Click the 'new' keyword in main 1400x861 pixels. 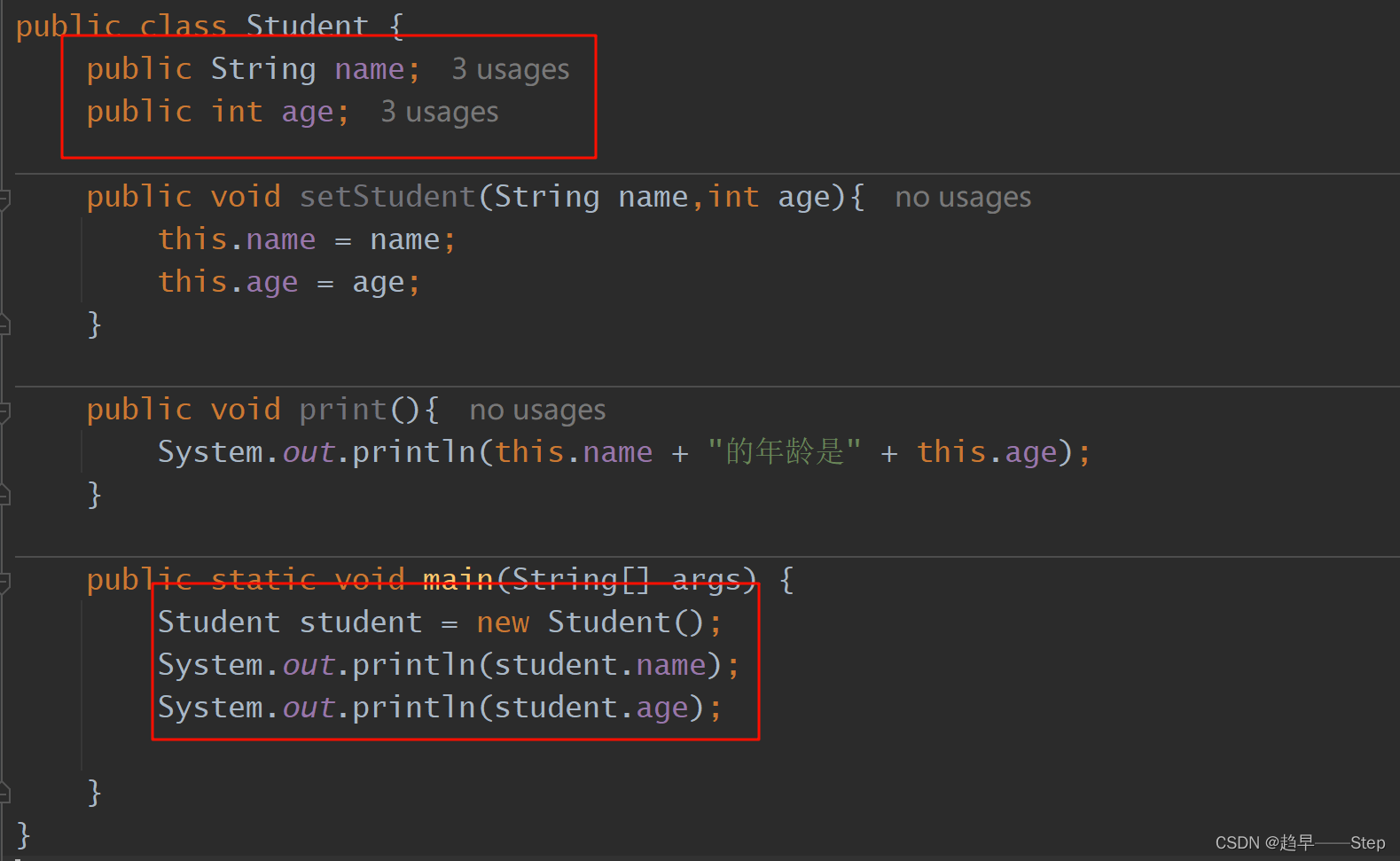pos(503,622)
